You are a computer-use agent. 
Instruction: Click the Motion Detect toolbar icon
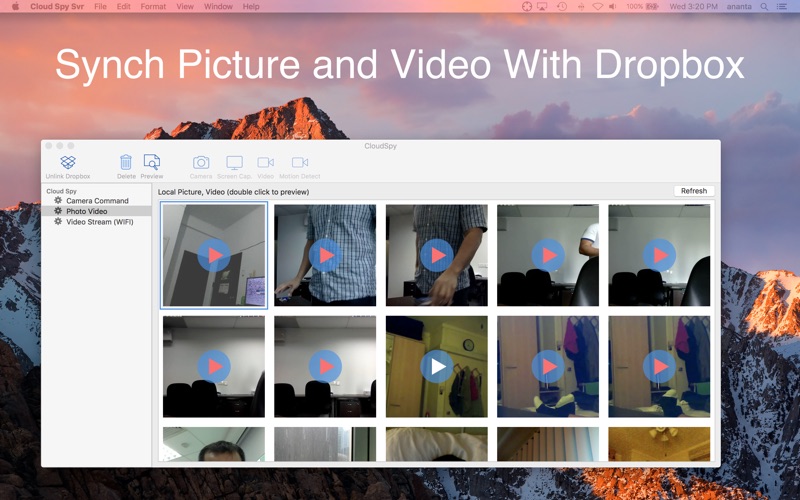tap(299, 162)
